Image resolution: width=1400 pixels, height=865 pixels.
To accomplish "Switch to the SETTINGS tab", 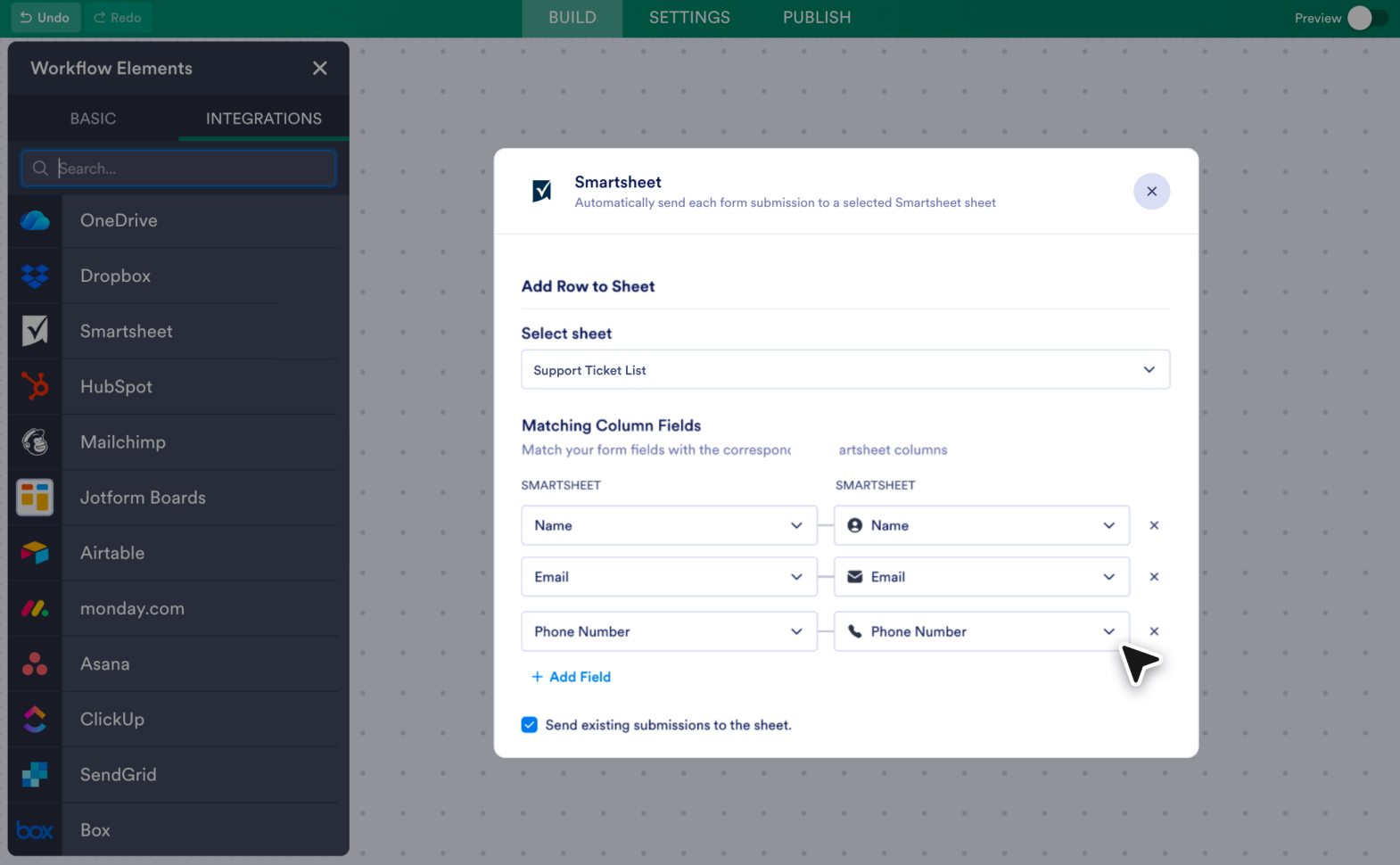I will point(689,18).
